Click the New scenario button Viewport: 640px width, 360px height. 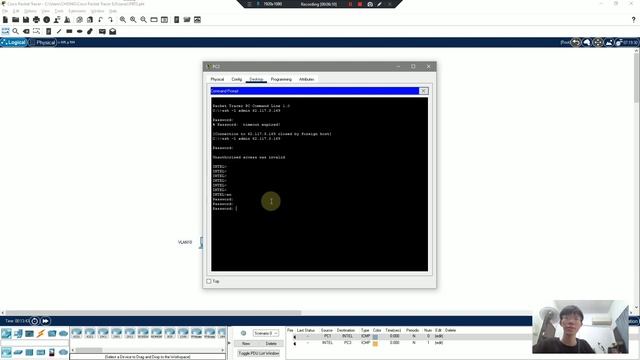coord(246,344)
